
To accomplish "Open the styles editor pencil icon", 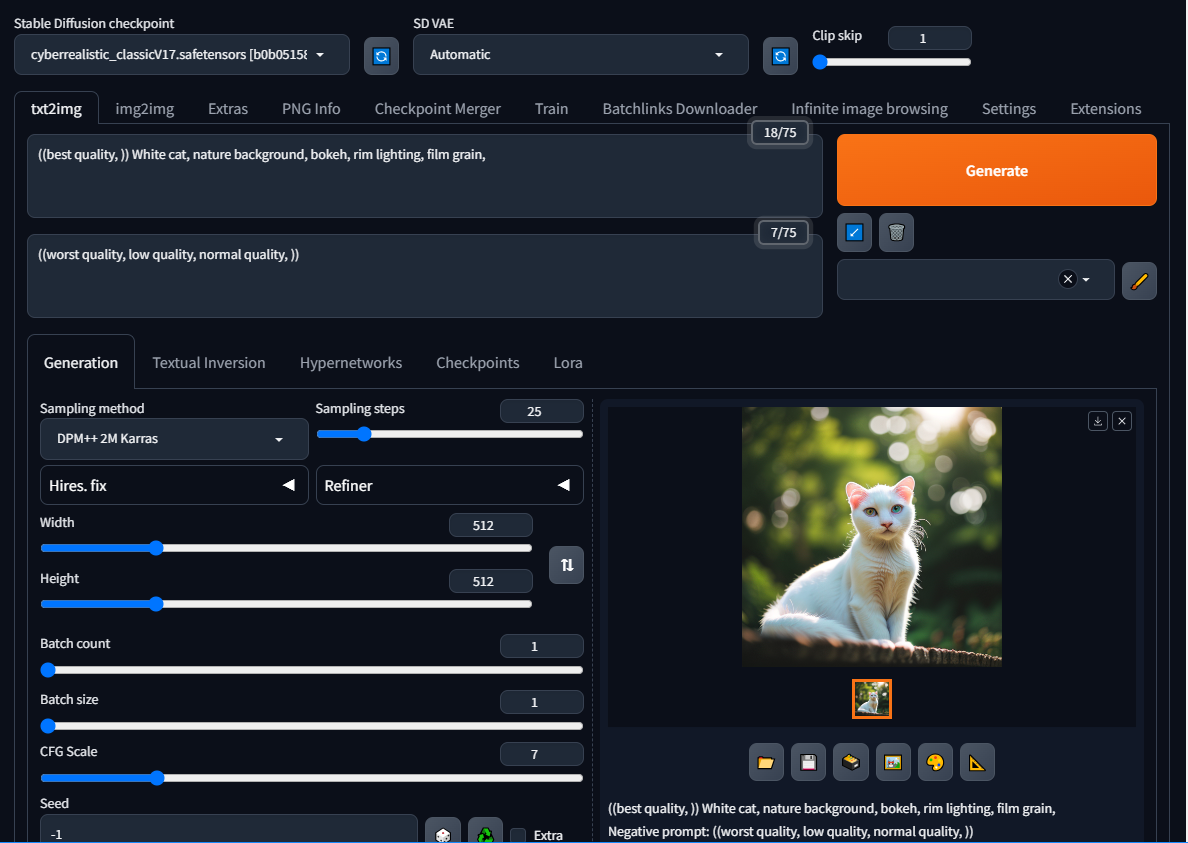I will pyautogui.click(x=1139, y=281).
